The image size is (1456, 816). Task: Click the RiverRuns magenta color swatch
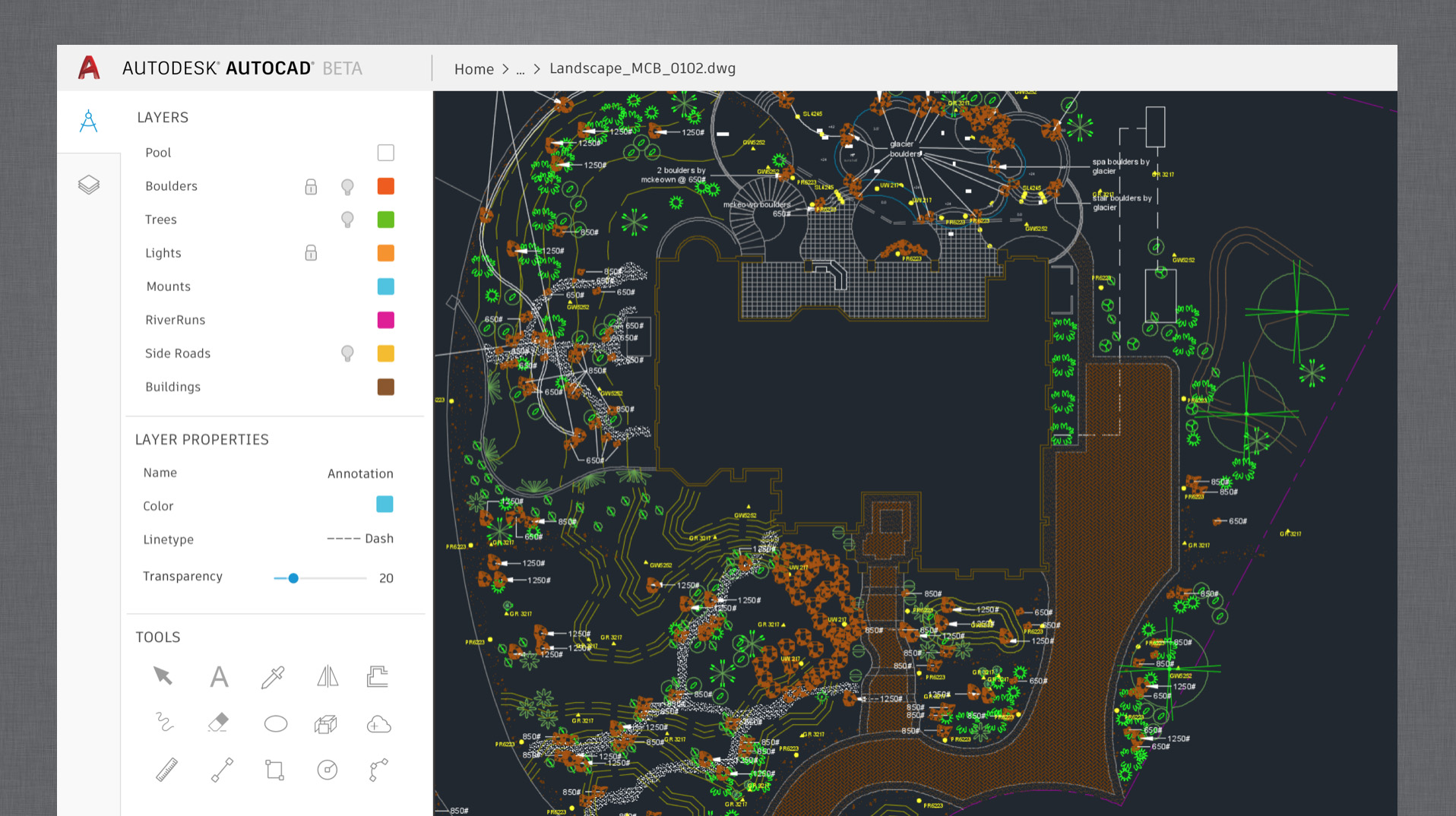[385, 320]
